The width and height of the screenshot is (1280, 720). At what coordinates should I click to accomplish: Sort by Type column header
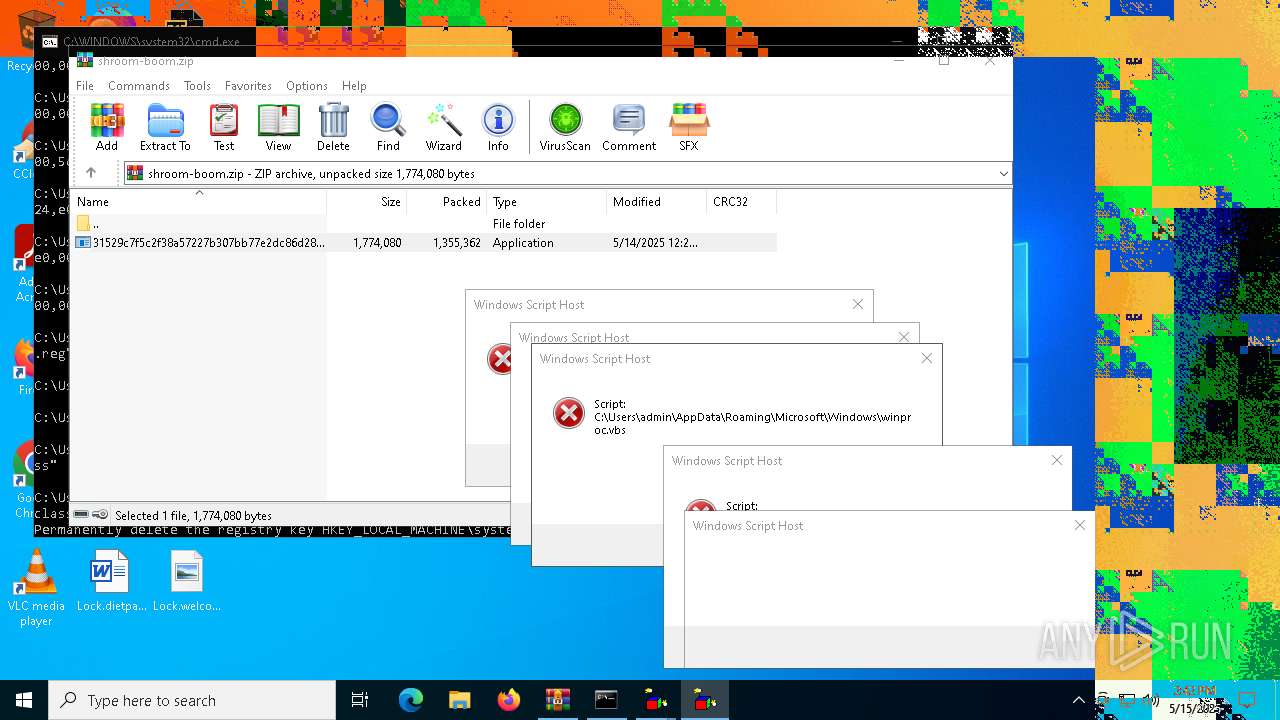tap(547, 202)
